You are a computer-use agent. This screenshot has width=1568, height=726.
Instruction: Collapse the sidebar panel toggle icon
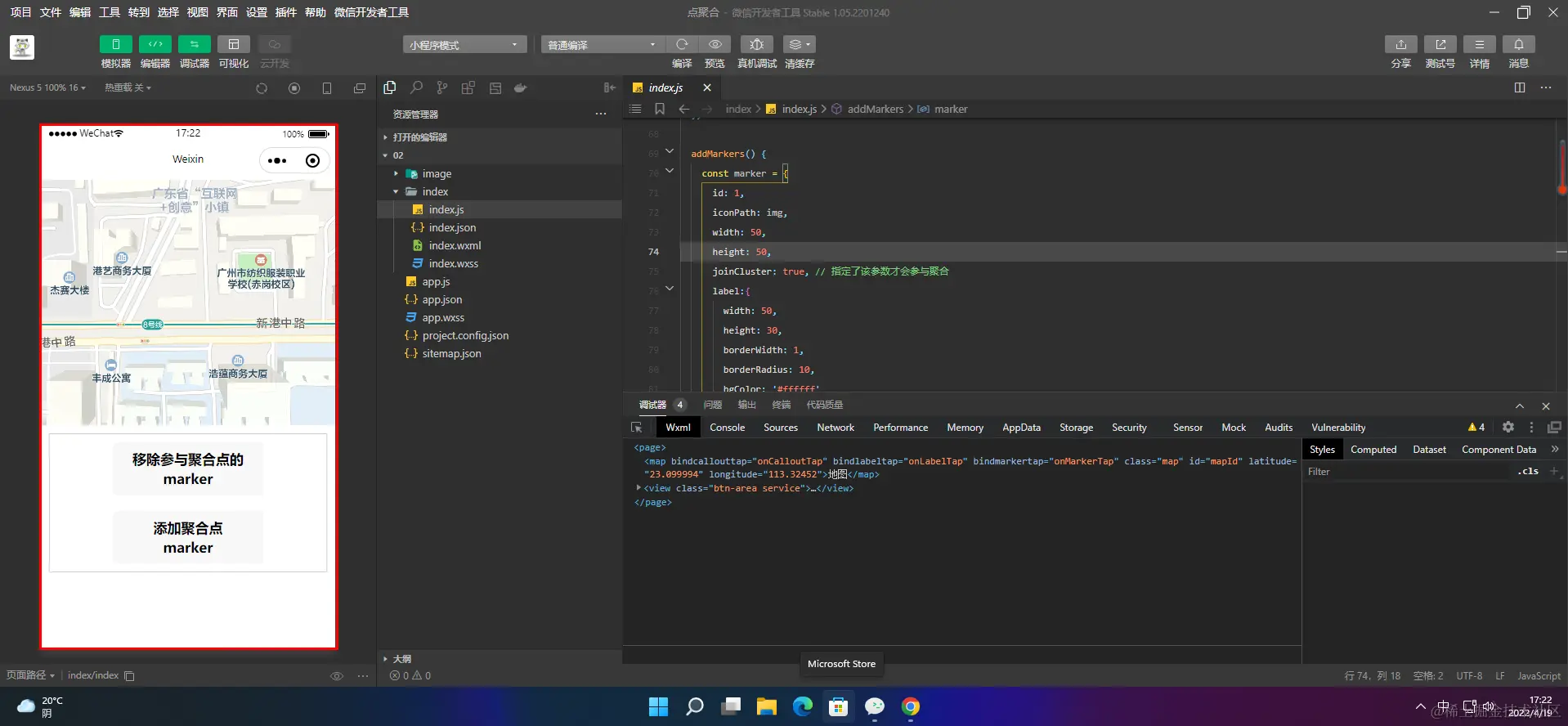[610, 87]
